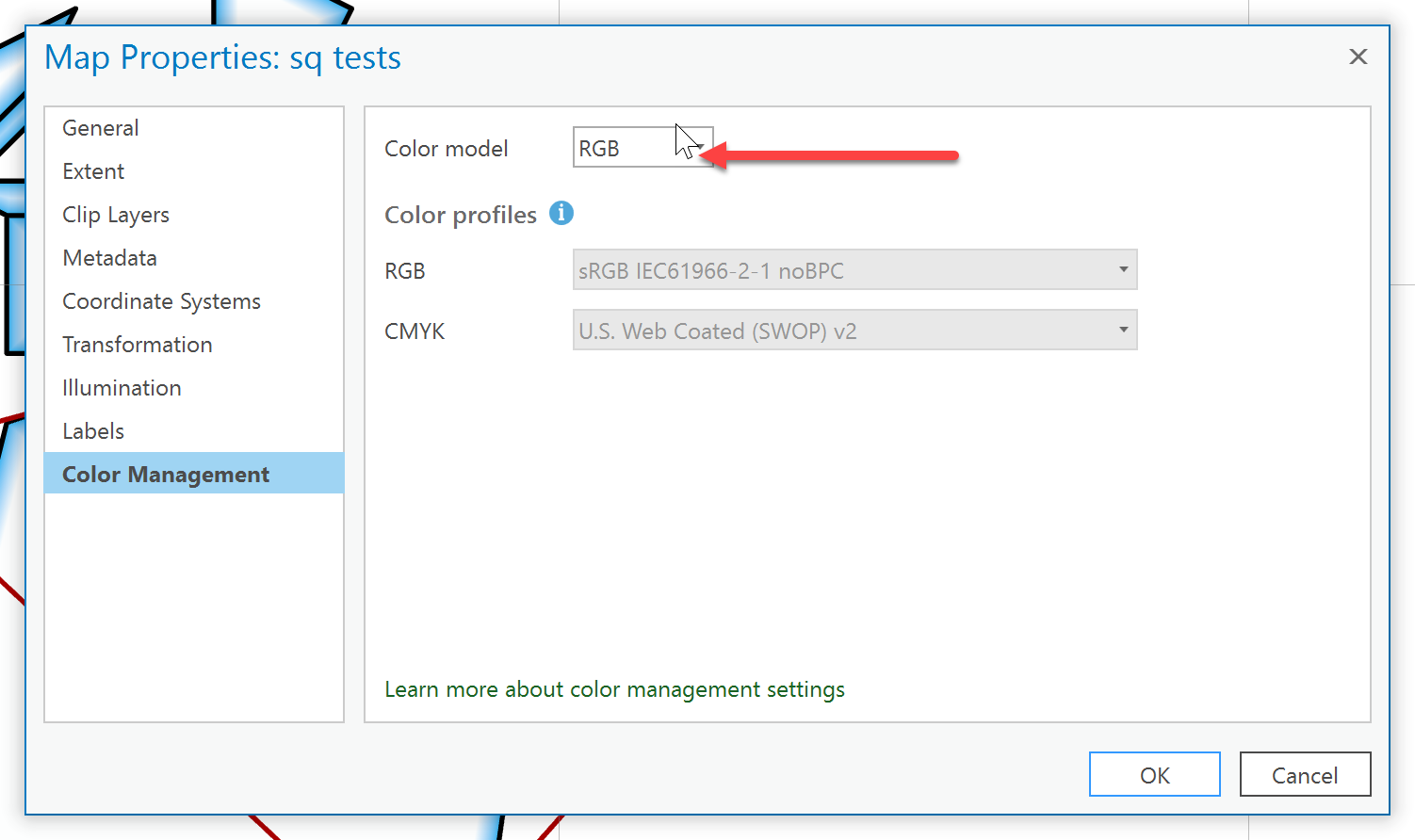Go to Coordinate Systems settings
The width and height of the screenshot is (1415, 840).
[161, 300]
